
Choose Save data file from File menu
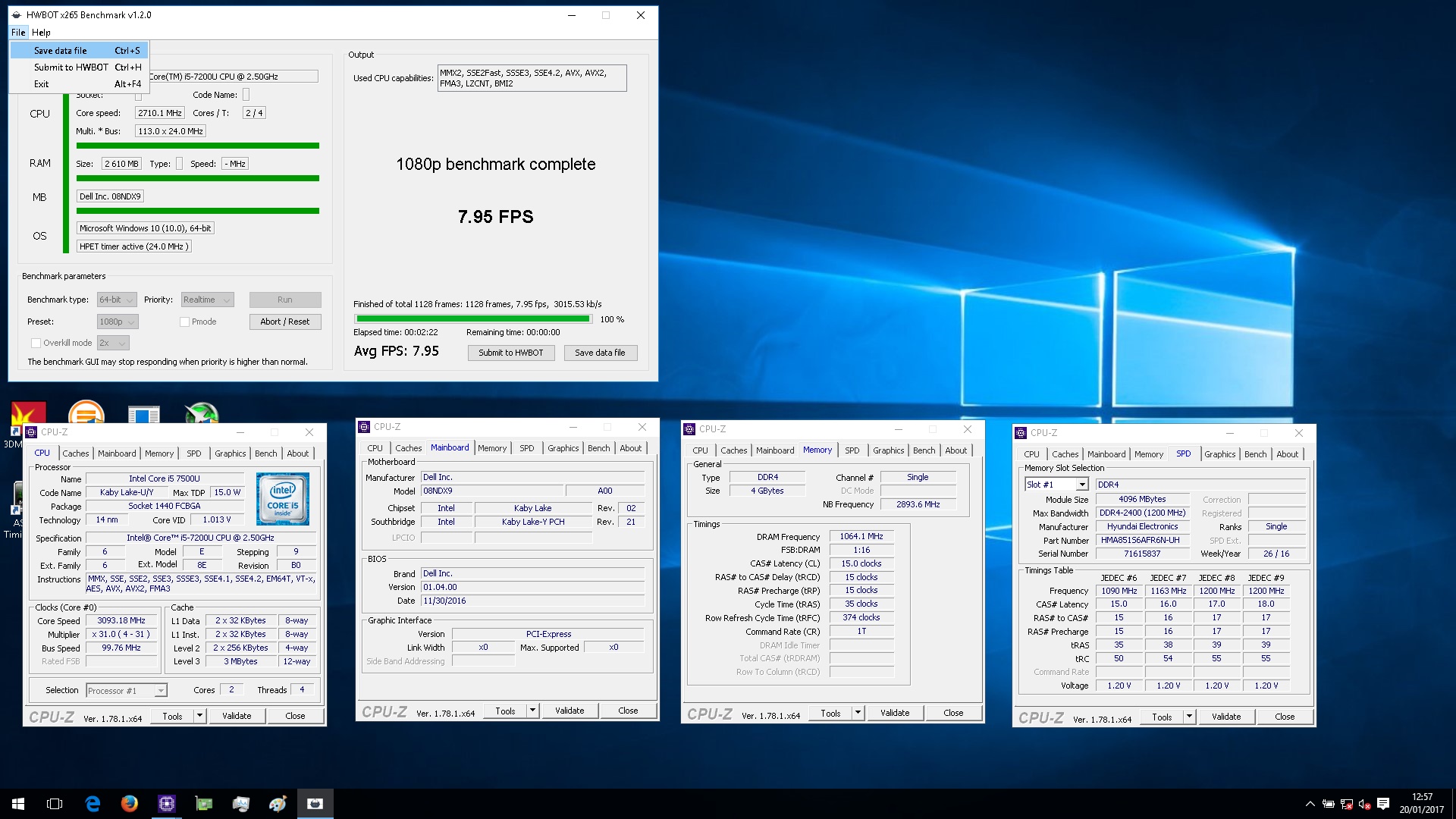tap(79, 51)
